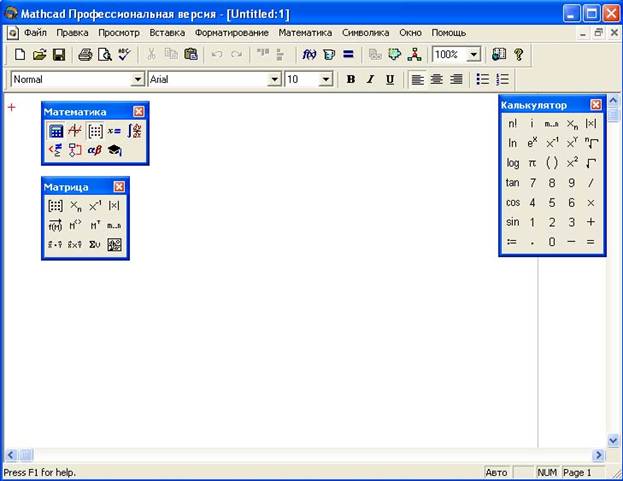Open the Правка menu
The height and width of the screenshot is (481, 623).
pos(72,33)
